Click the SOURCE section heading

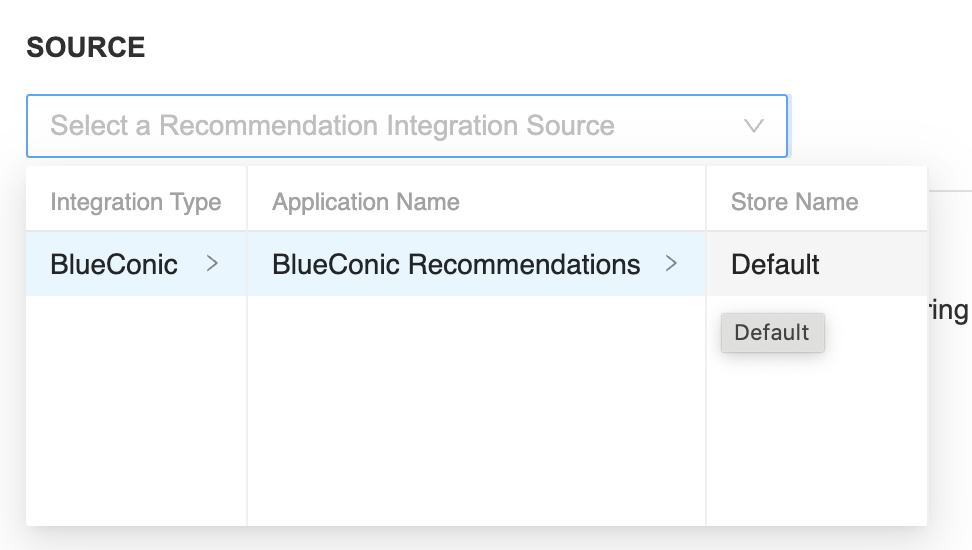tap(86, 47)
